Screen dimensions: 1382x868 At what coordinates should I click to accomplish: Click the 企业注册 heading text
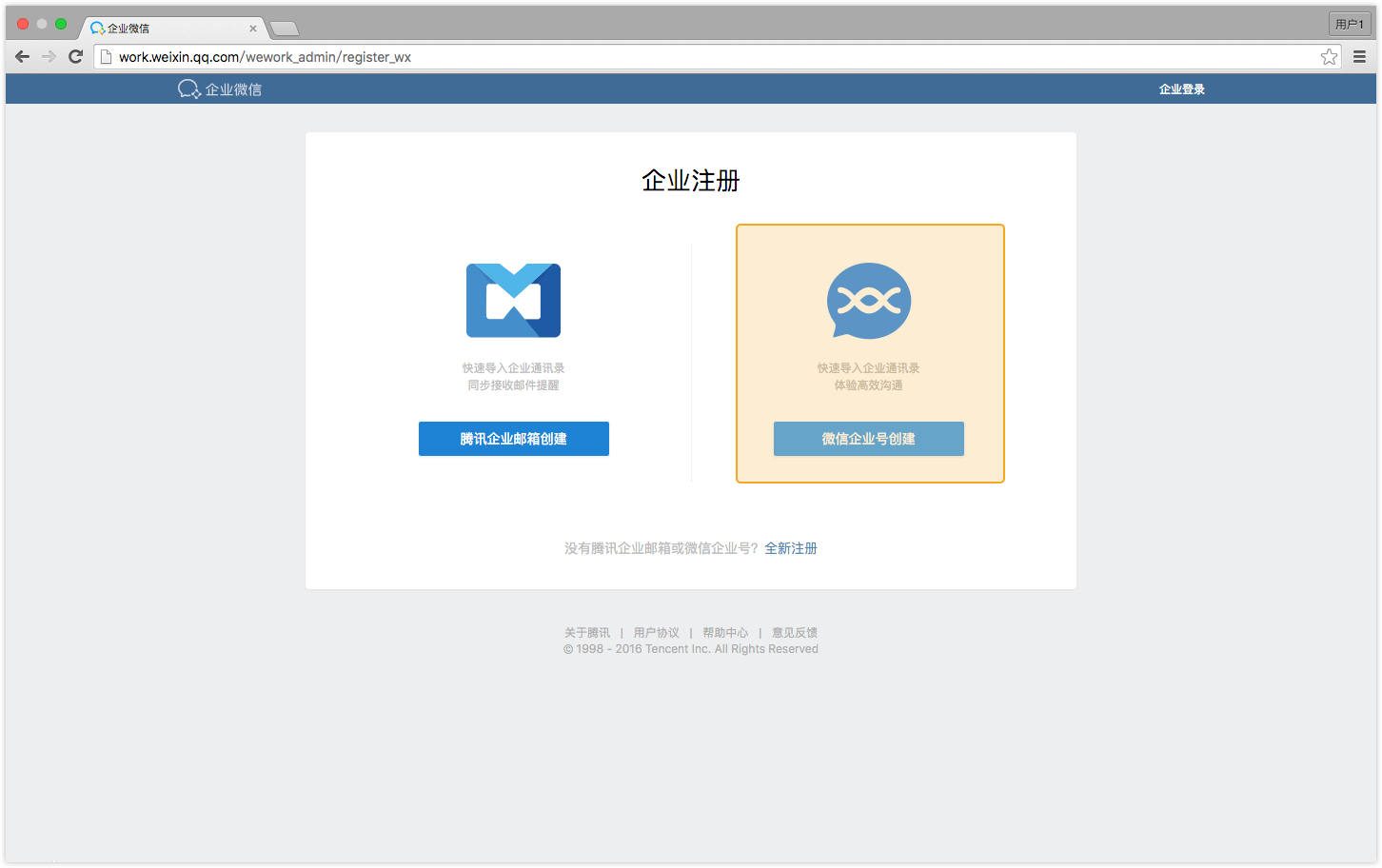point(691,181)
